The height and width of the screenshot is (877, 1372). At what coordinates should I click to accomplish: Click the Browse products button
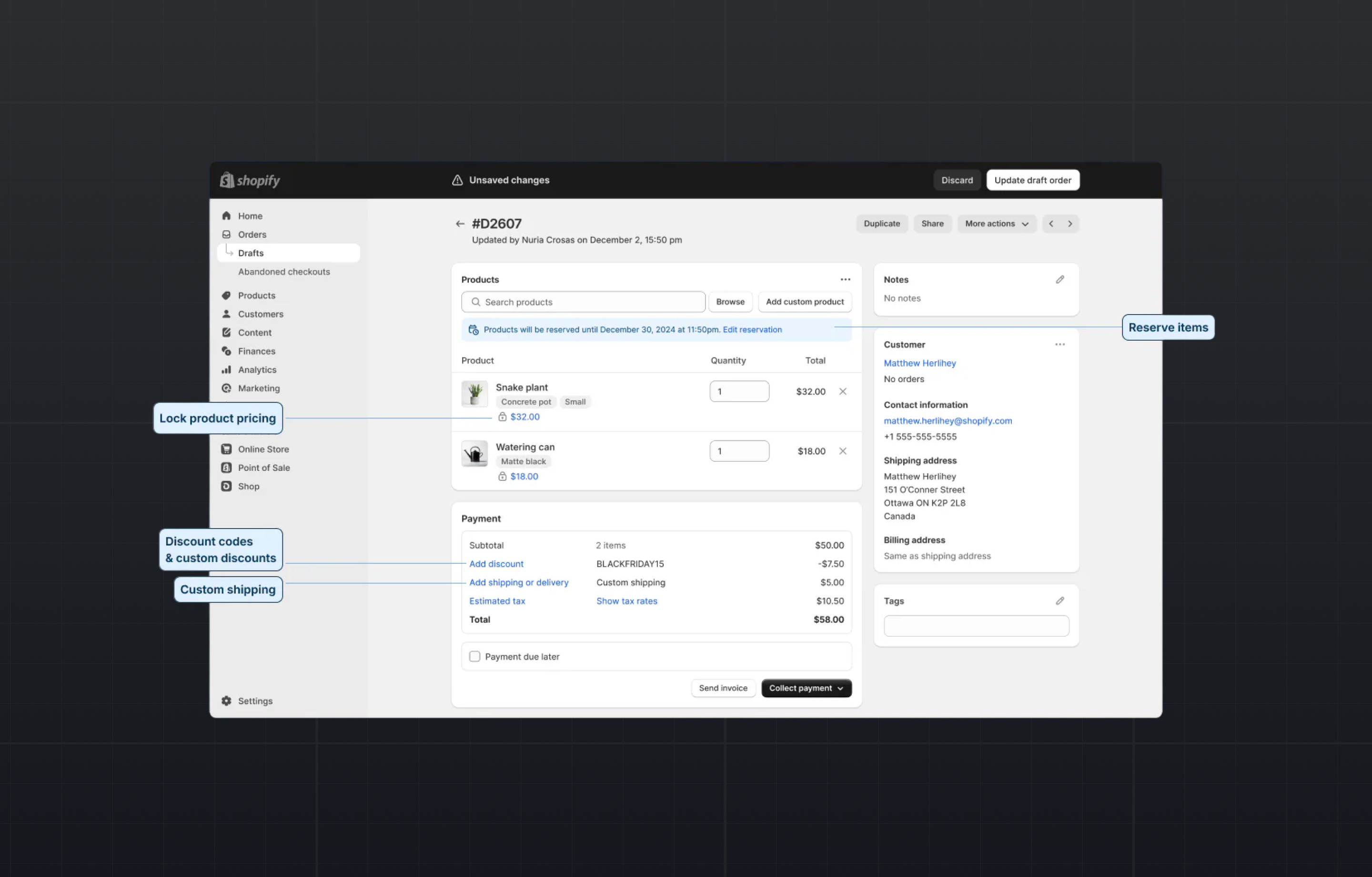[x=730, y=302]
